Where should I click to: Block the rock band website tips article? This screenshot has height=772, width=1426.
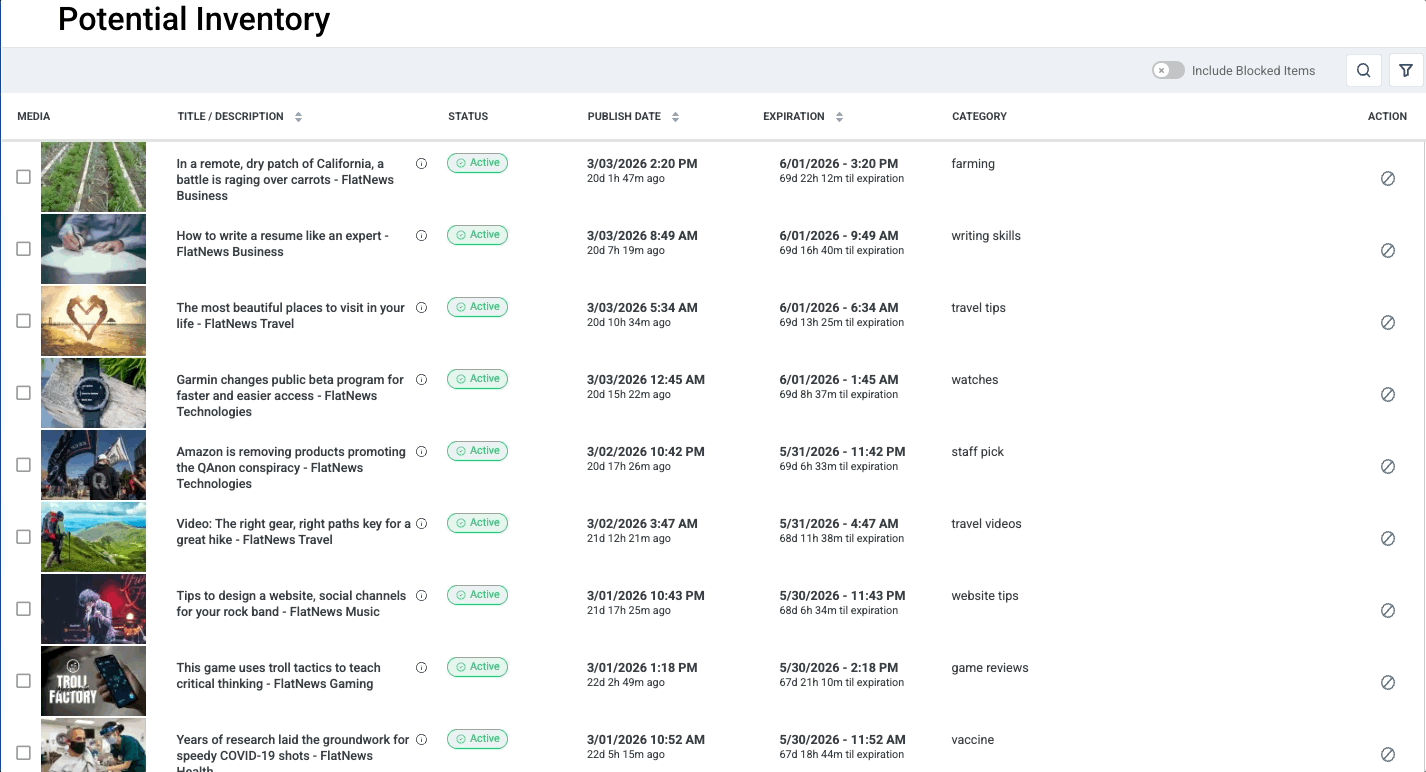point(1387,611)
